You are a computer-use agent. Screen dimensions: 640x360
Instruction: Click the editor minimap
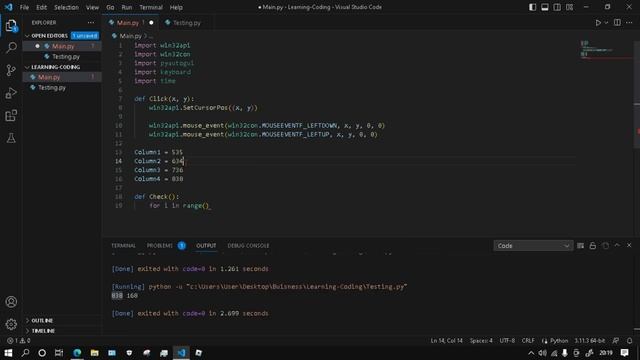[x=606, y=50]
